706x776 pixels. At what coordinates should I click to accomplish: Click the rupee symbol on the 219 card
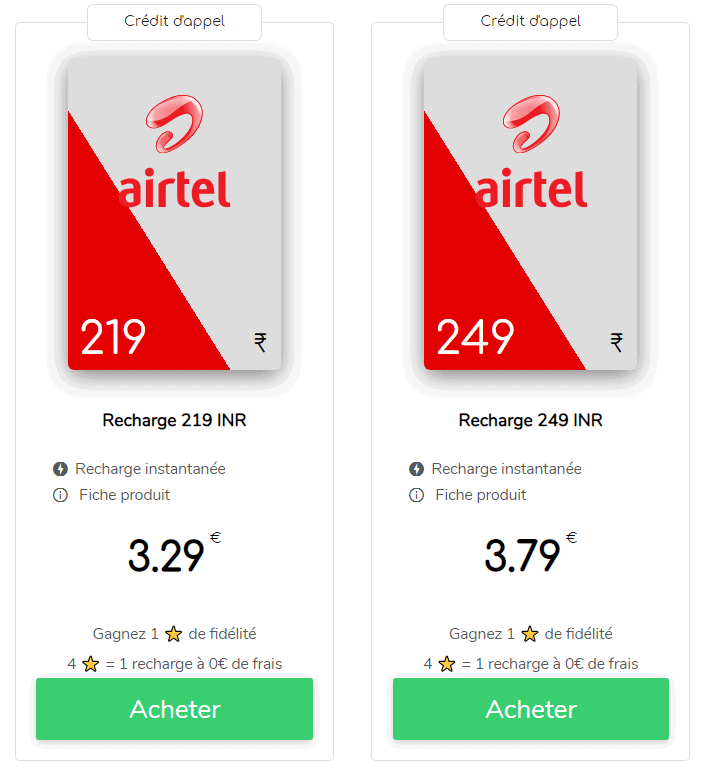260,342
